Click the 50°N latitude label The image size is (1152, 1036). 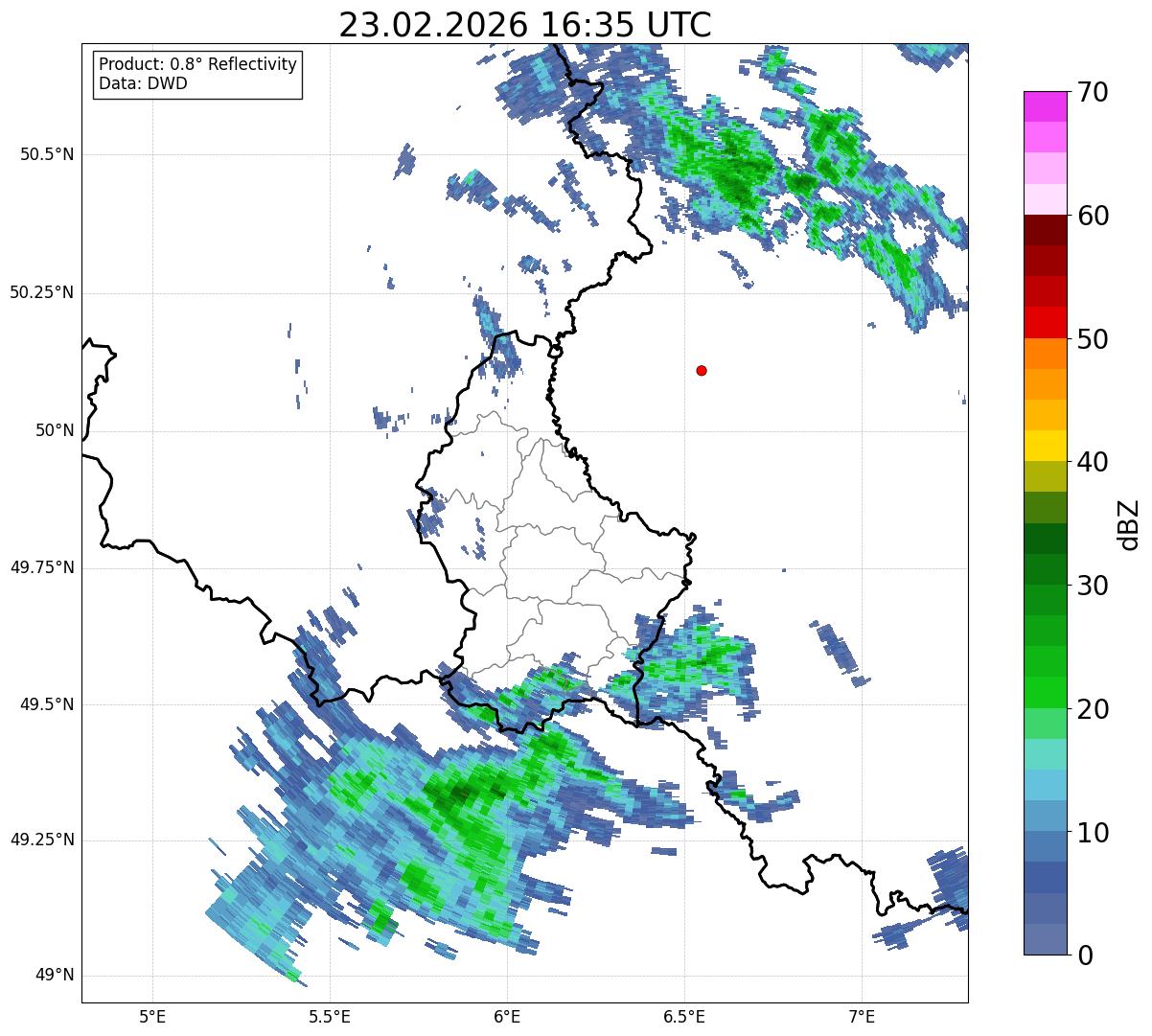pos(54,431)
